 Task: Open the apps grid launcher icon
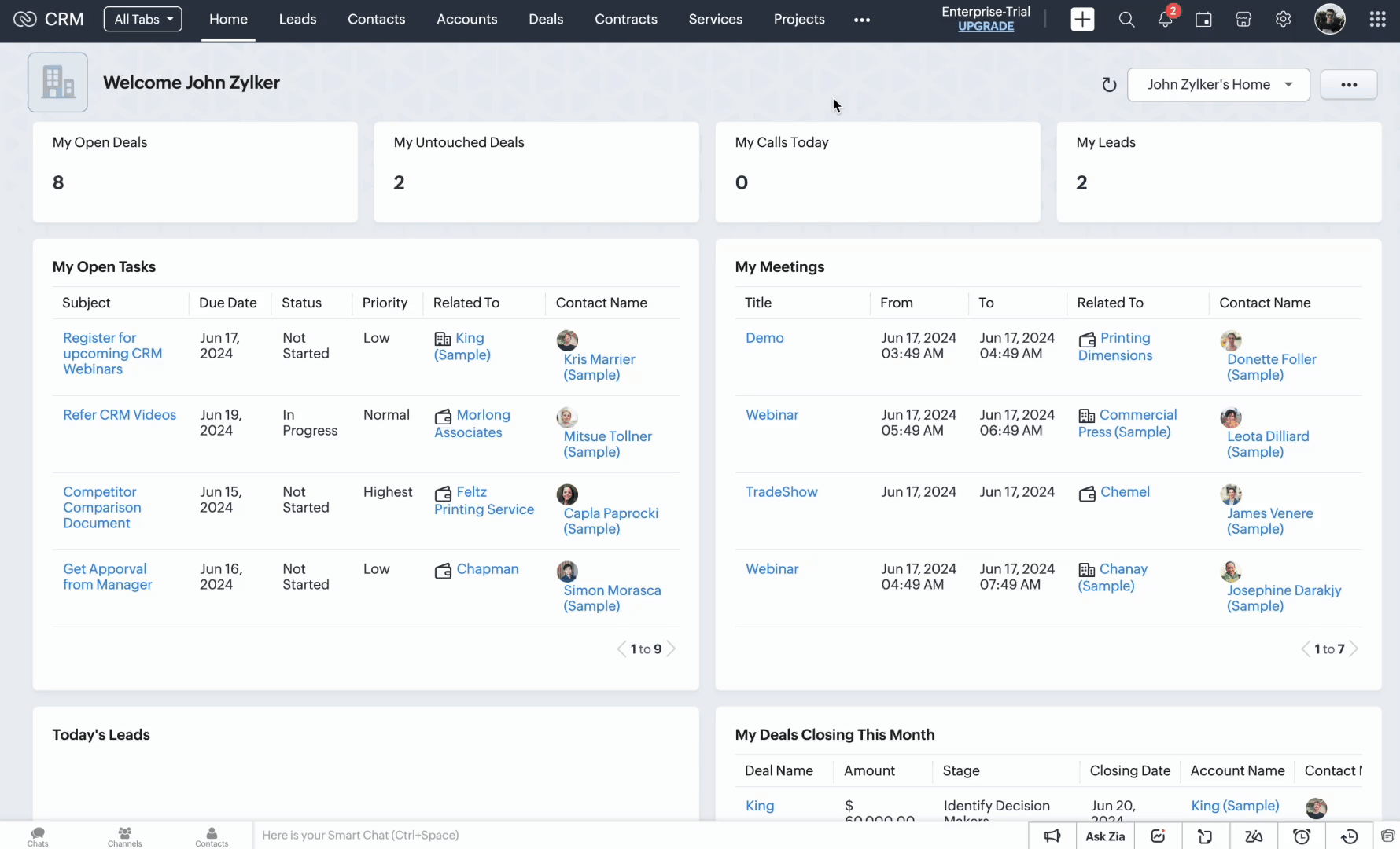(x=1377, y=20)
